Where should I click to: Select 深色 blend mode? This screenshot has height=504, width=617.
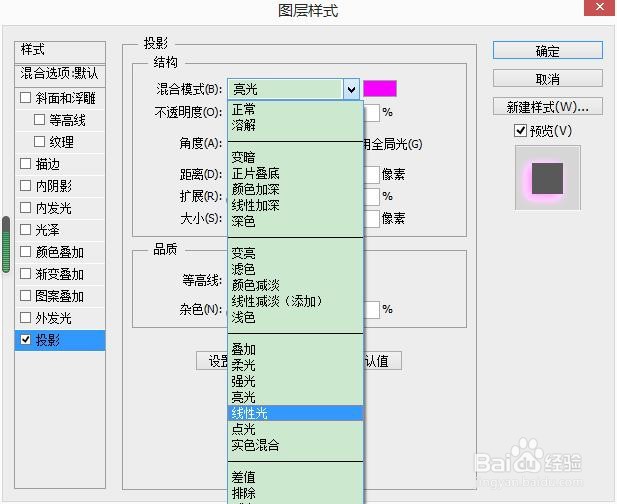pos(295,221)
